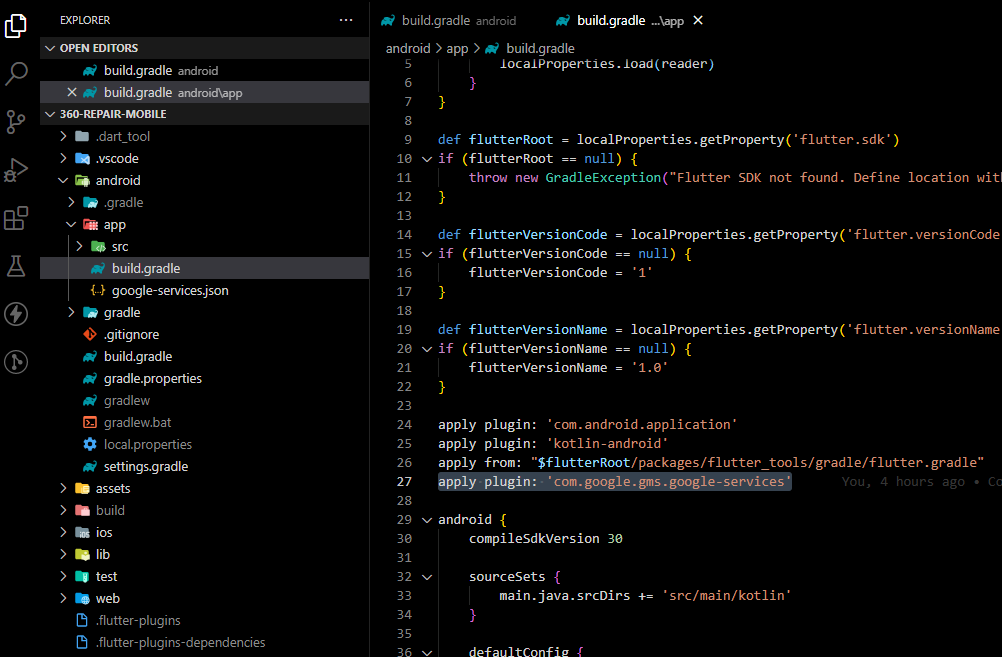The width and height of the screenshot is (1002, 657).
Task: Open the Run and Debug icon
Action: click(x=16, y=170)
